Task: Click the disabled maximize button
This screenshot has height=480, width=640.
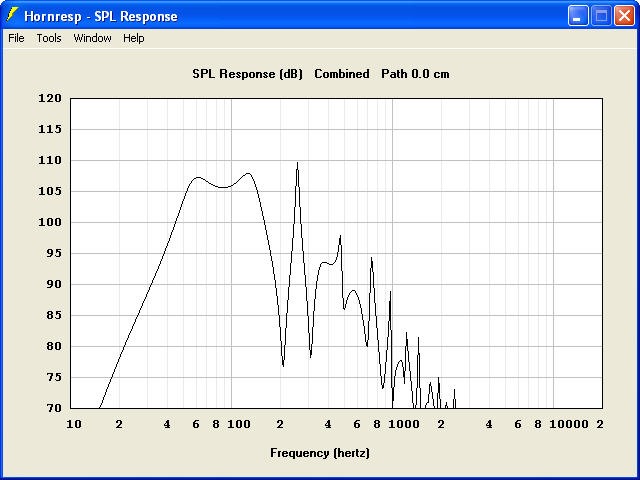Action: tap(601, 16)
